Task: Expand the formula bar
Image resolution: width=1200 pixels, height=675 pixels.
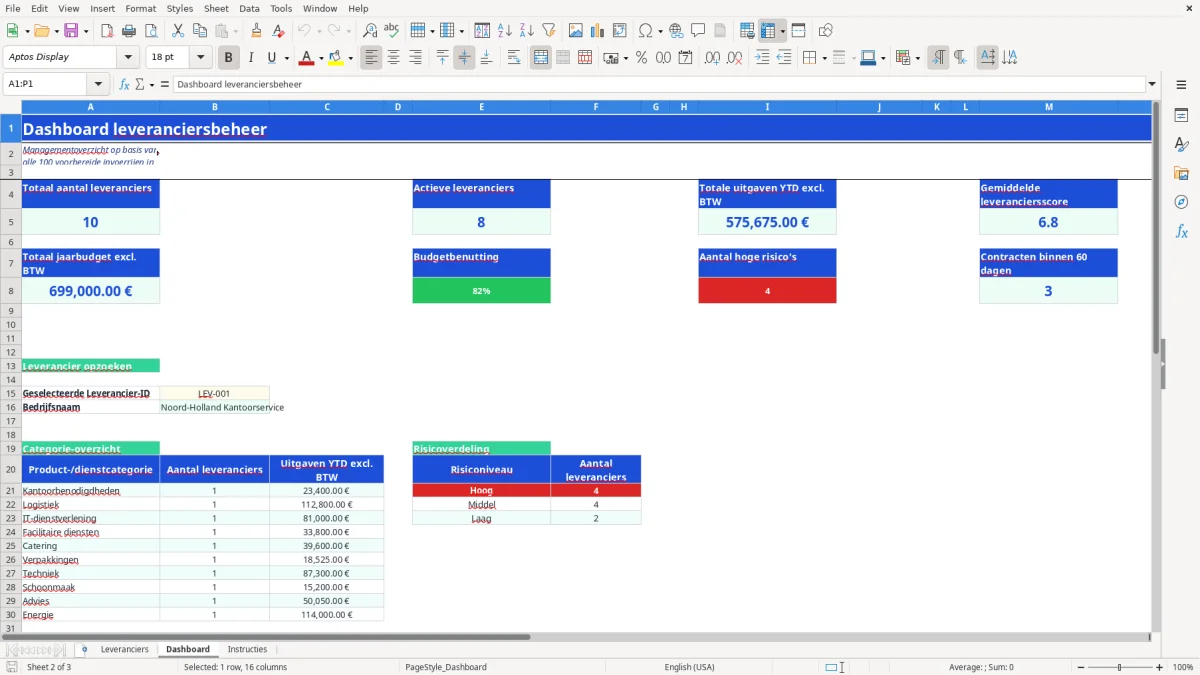Action: tap(1152, 85)
